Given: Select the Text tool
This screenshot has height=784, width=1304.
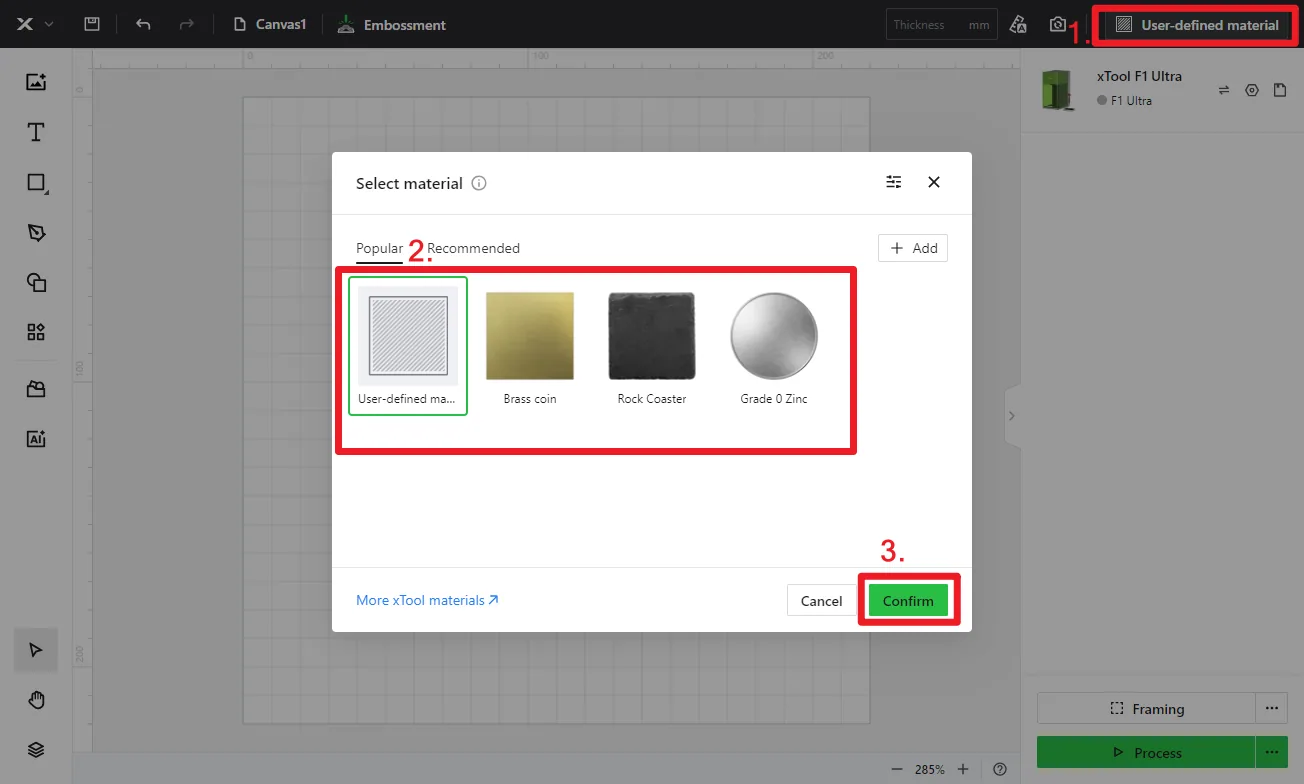Looking at the screenshot, I should pyautogui.click(x=36, y=132).
